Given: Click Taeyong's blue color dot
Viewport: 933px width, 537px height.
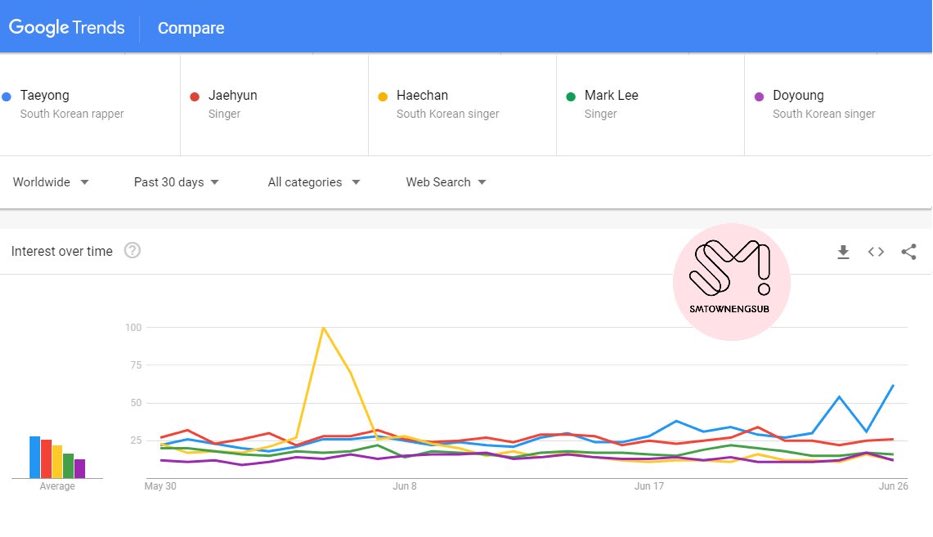Looking at the screenshot, I should (7, 96).
